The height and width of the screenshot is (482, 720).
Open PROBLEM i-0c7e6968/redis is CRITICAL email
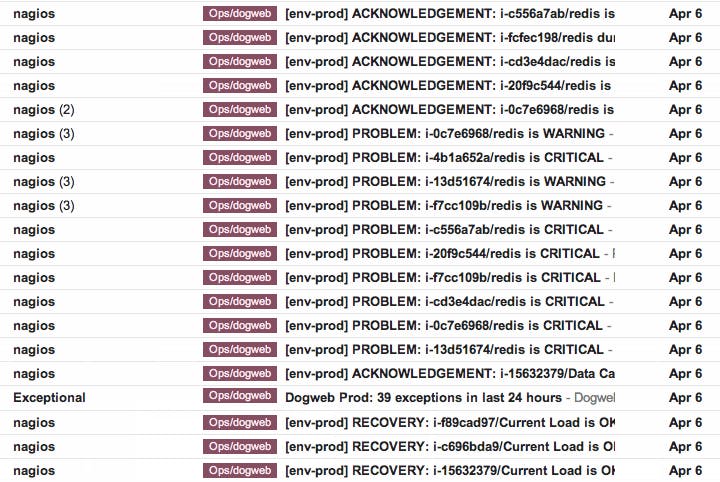point(360,325)
